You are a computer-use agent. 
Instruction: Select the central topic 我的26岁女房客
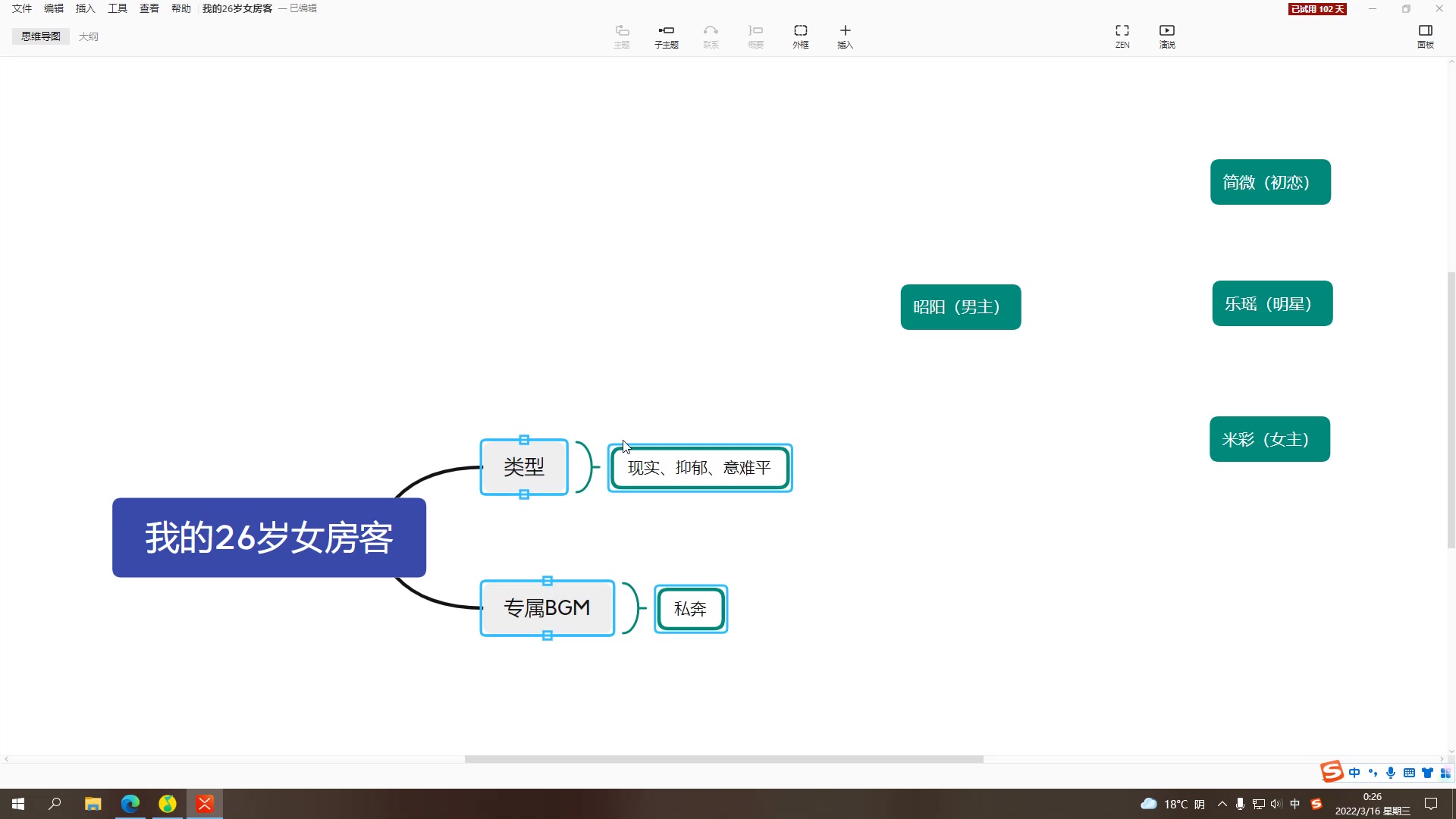coord(269,538)
